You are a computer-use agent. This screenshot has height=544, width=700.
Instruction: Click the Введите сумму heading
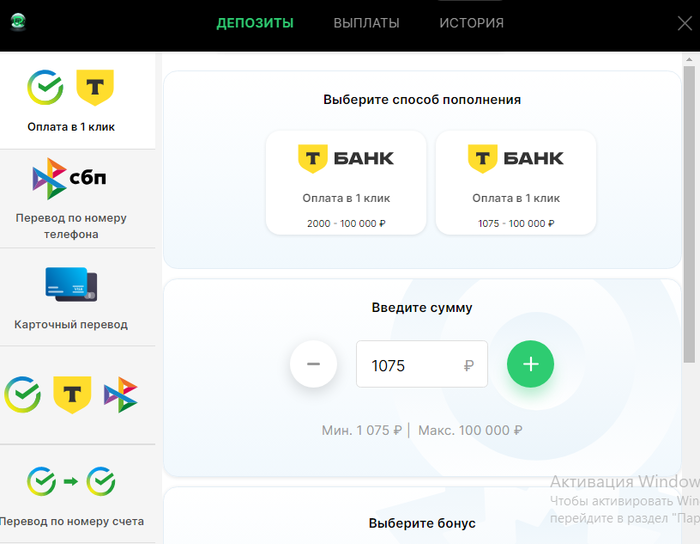[422, 307]
